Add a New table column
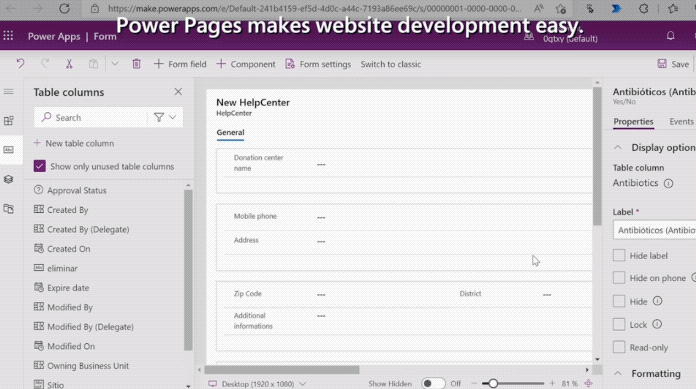 click(74, 143)
